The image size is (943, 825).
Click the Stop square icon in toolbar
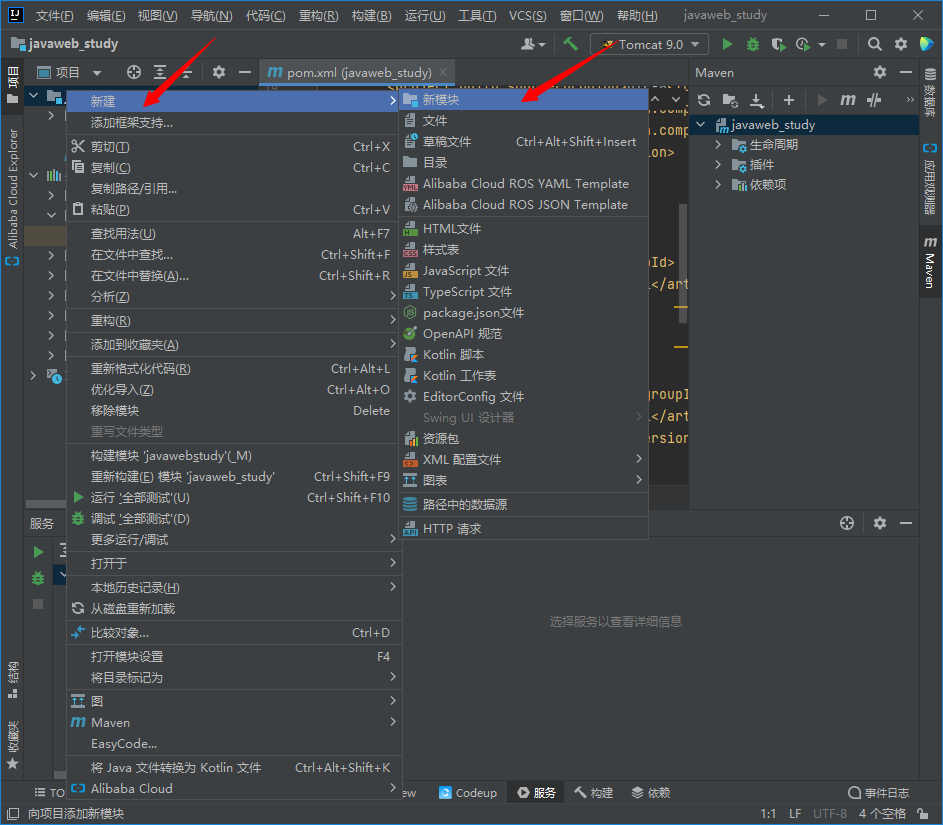[842, 44]
